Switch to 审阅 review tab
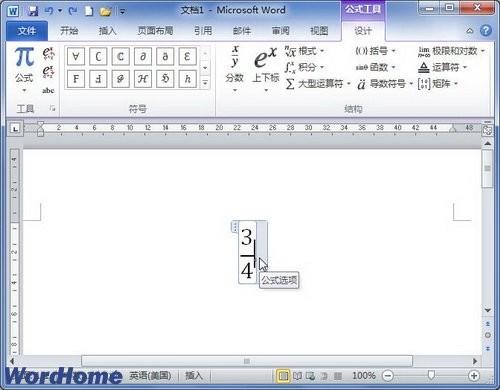The image size is (500, 390). [x=280, y=31]
